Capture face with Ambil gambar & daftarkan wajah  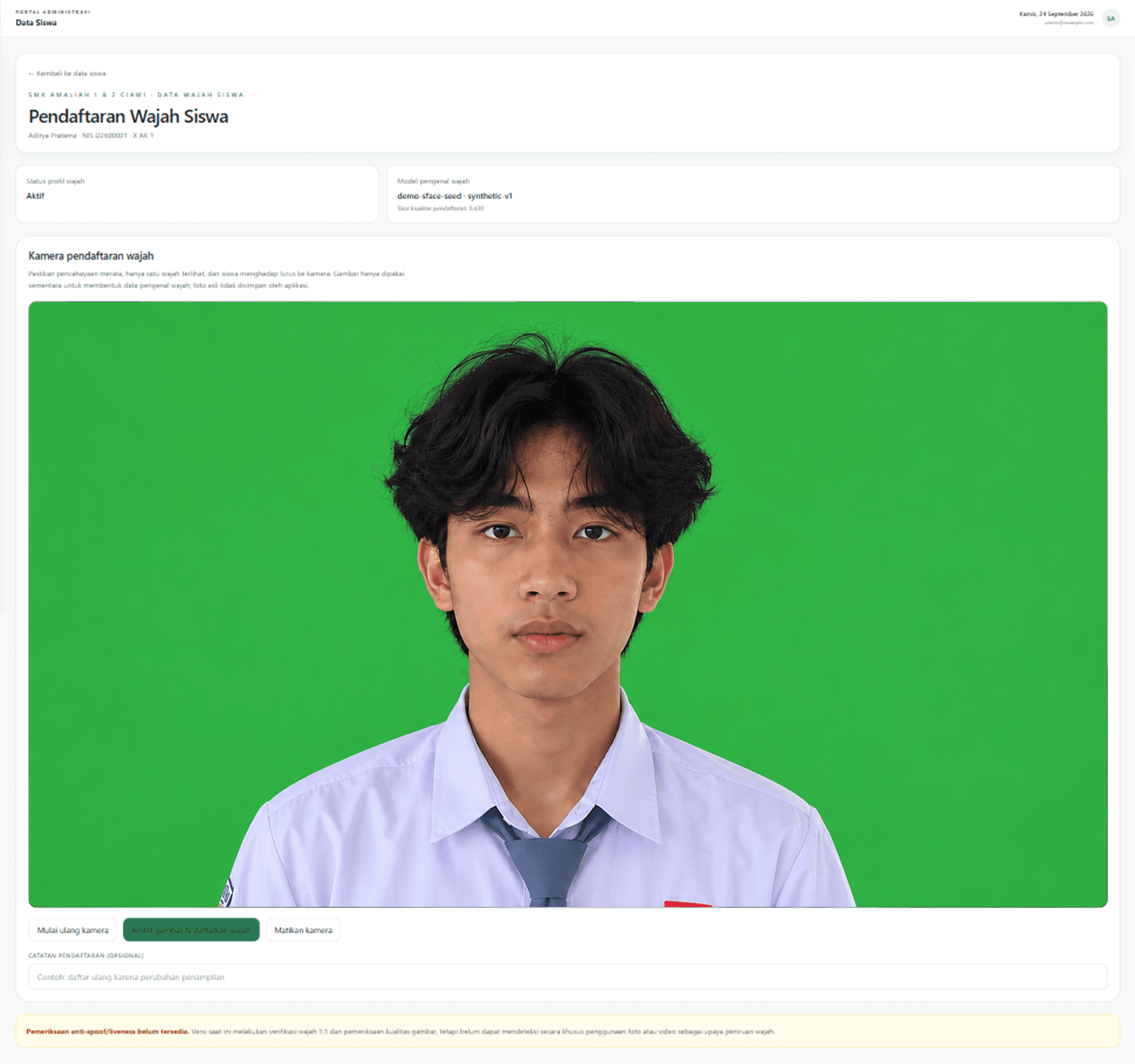pyautogui.click(x=191, y=930)
